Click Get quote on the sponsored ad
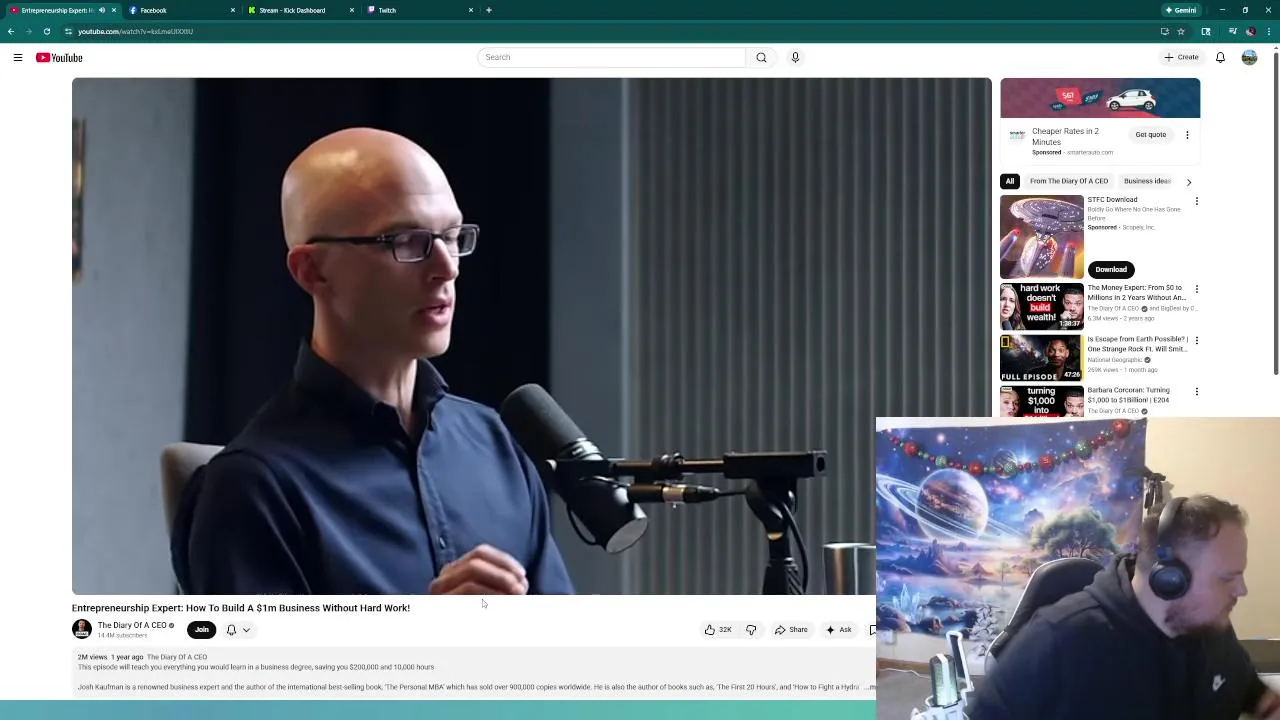1280x720 pixels. (1150, 134)
